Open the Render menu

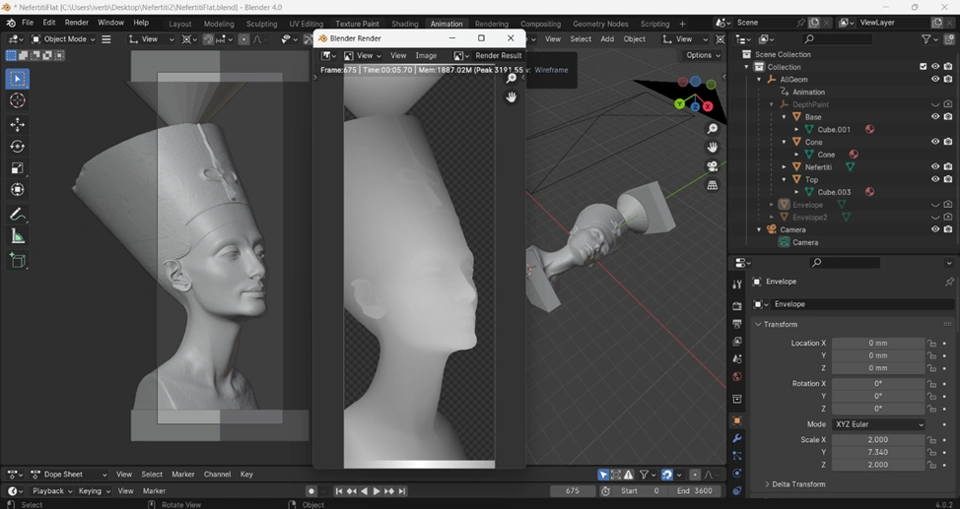pos(77,23)
